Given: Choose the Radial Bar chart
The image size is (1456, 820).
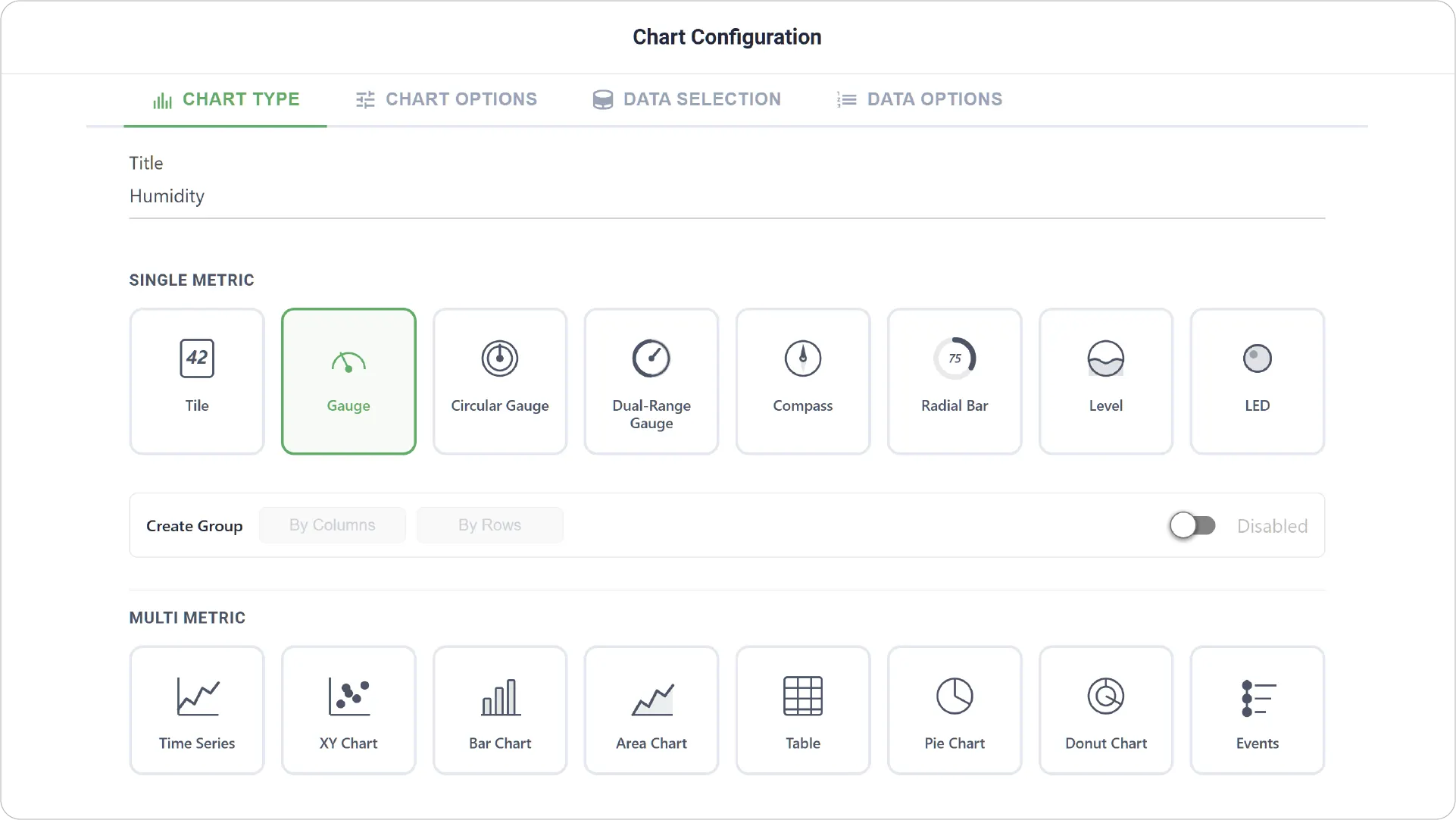Looking at the screenshot, I should click(x=955, y=381).
